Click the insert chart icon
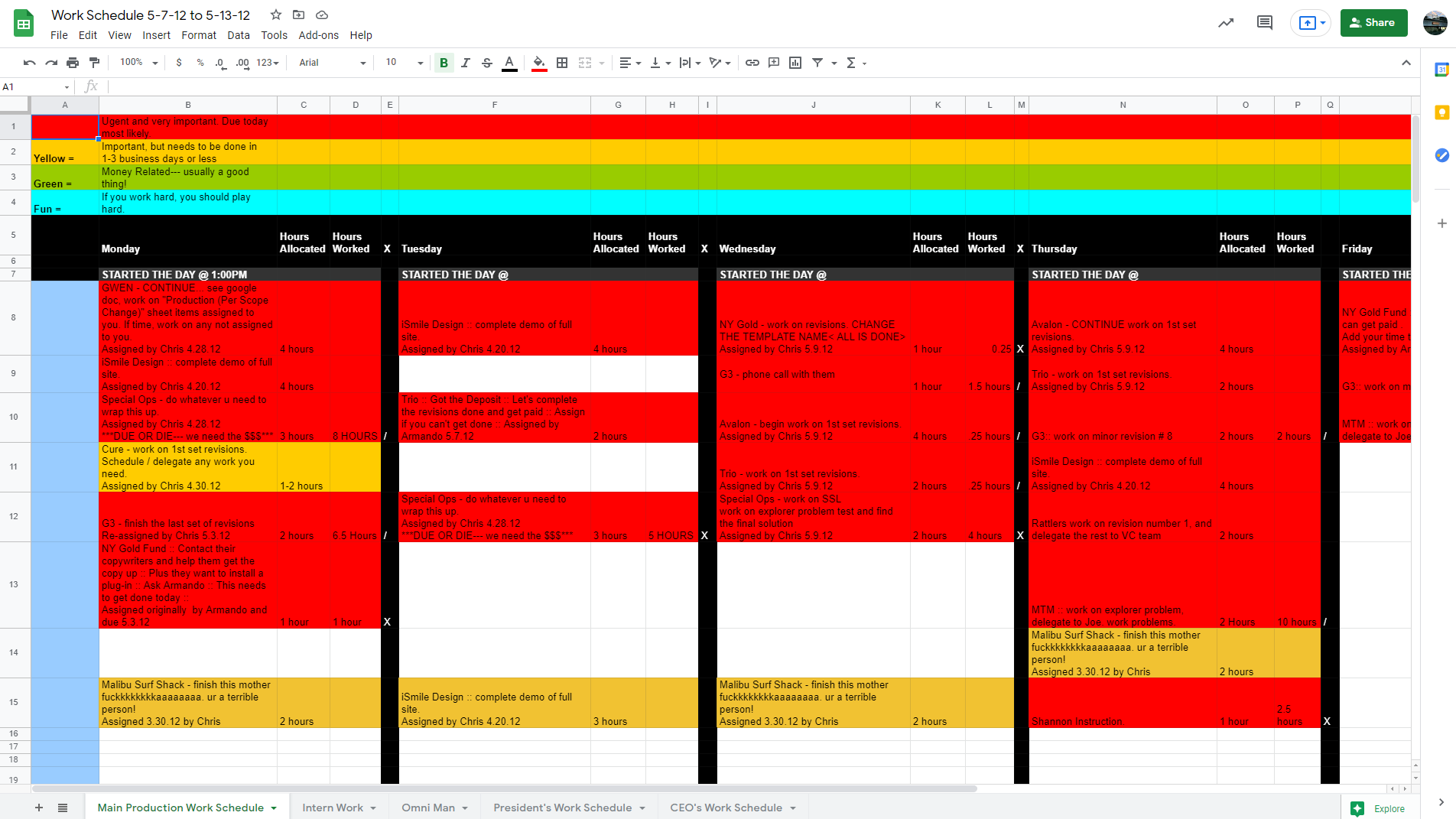The image size is (1456, 819). coord(795,63)
